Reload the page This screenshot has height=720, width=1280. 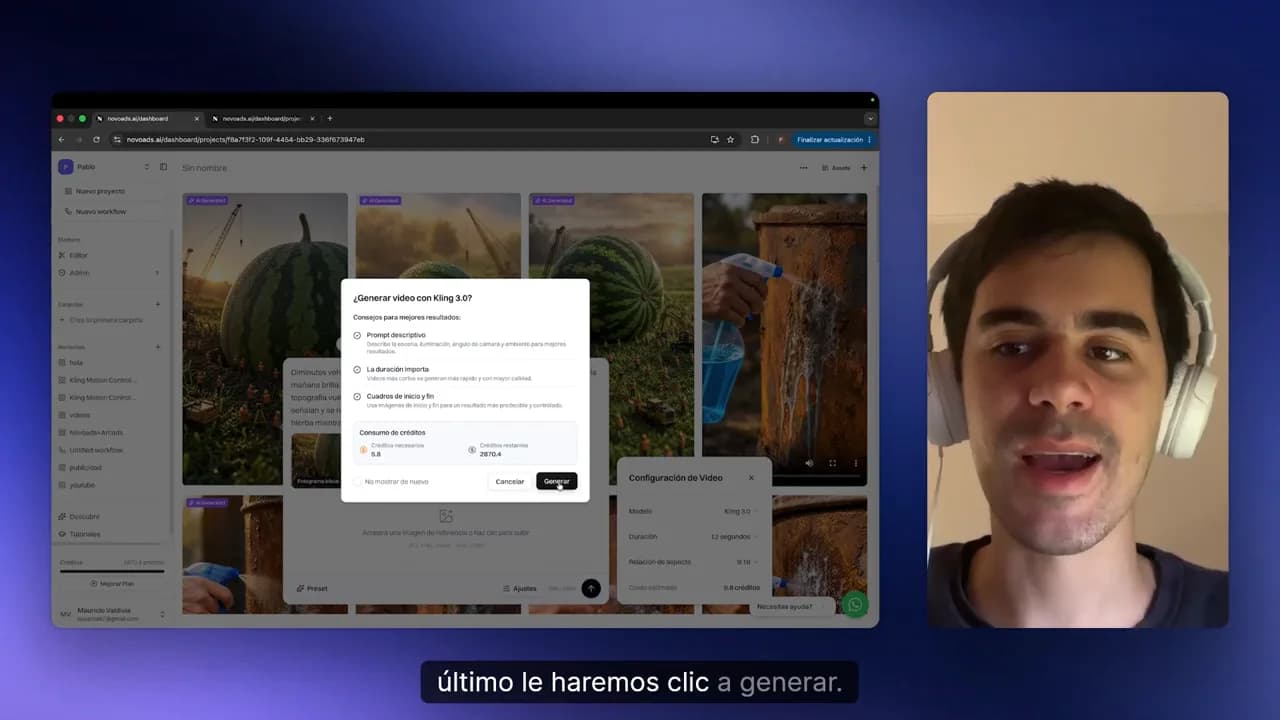point(95,139)
